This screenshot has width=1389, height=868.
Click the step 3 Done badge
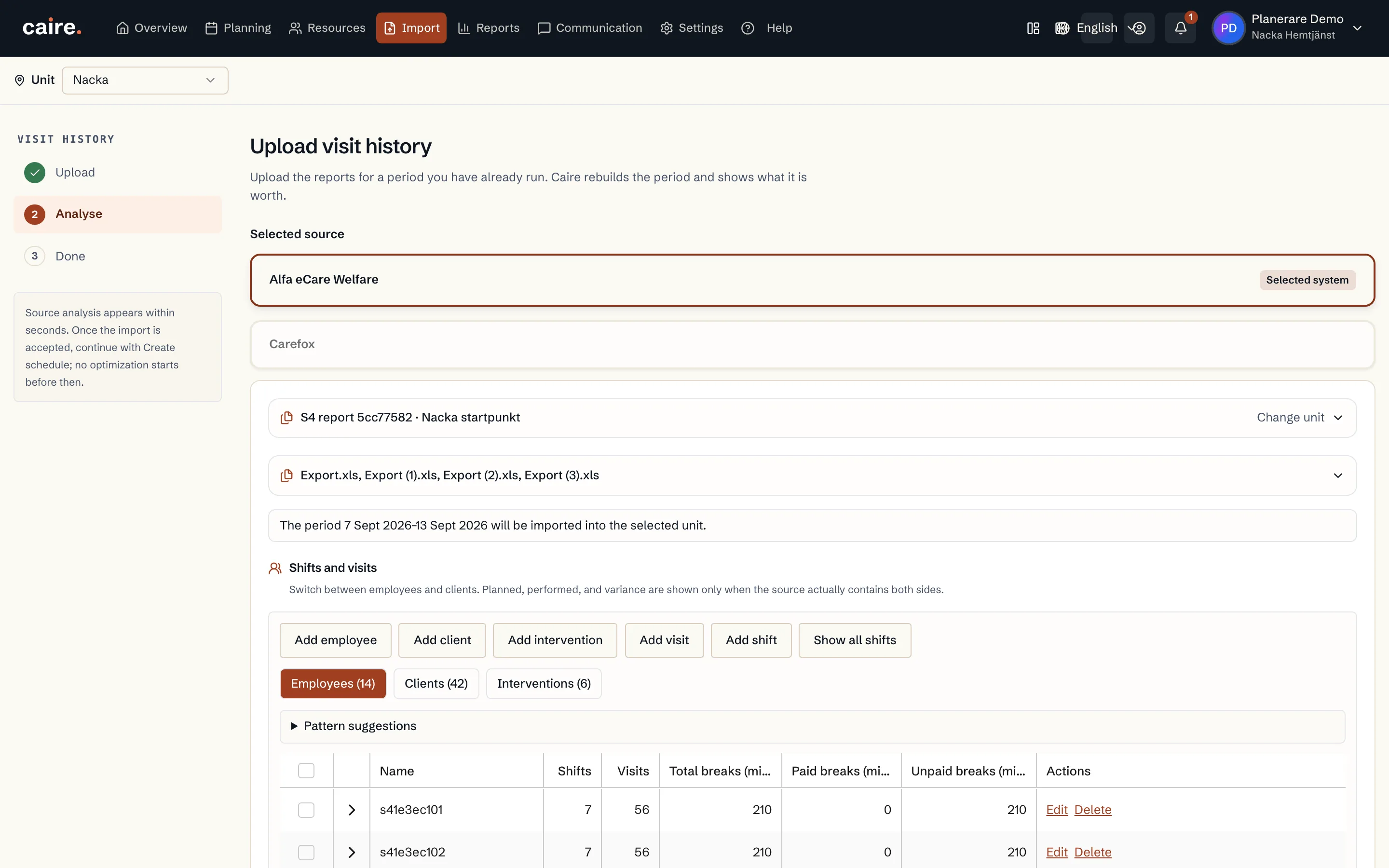click(34, 256)
